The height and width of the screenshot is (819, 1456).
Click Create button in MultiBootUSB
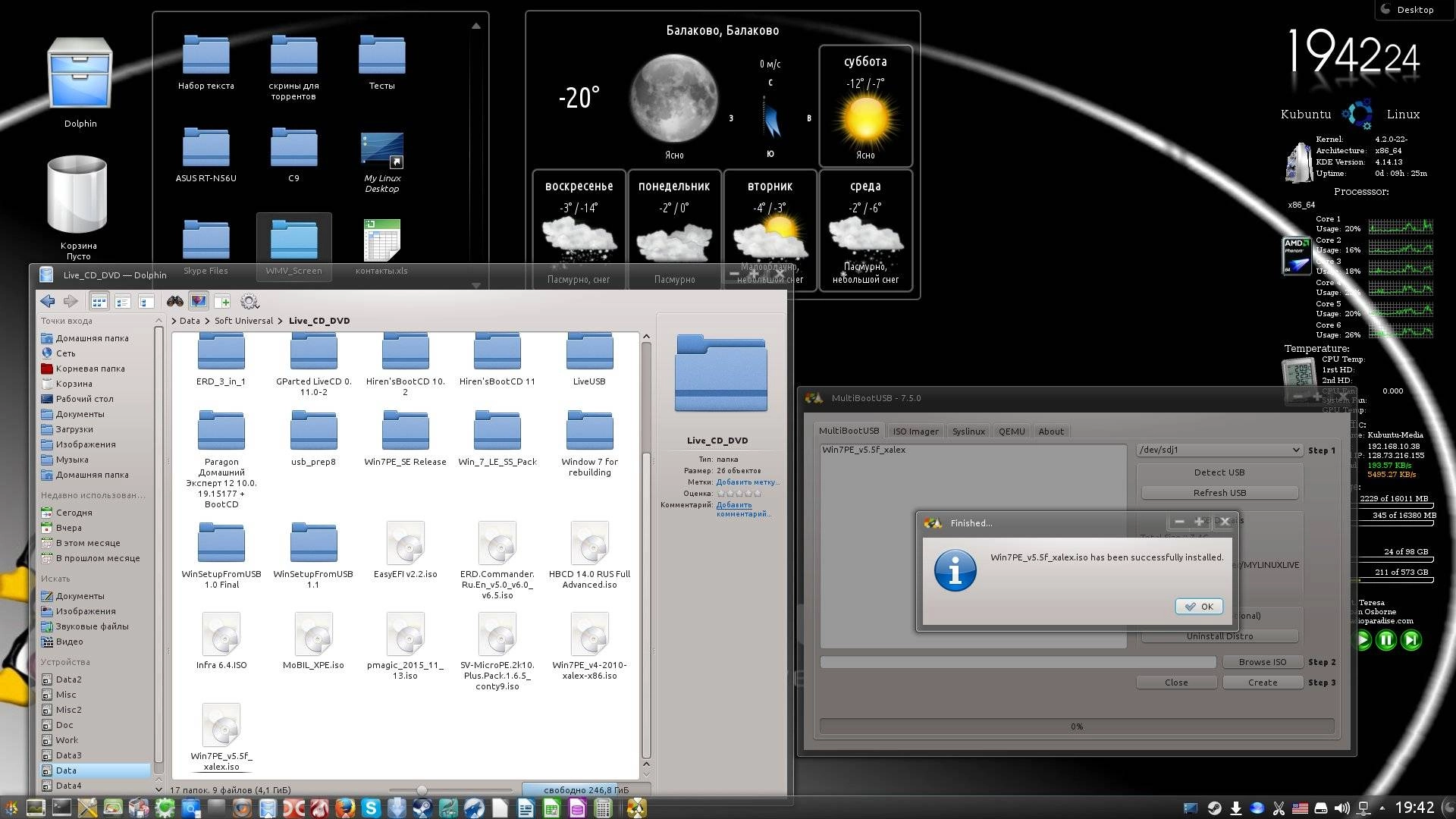pos(1263,682)
